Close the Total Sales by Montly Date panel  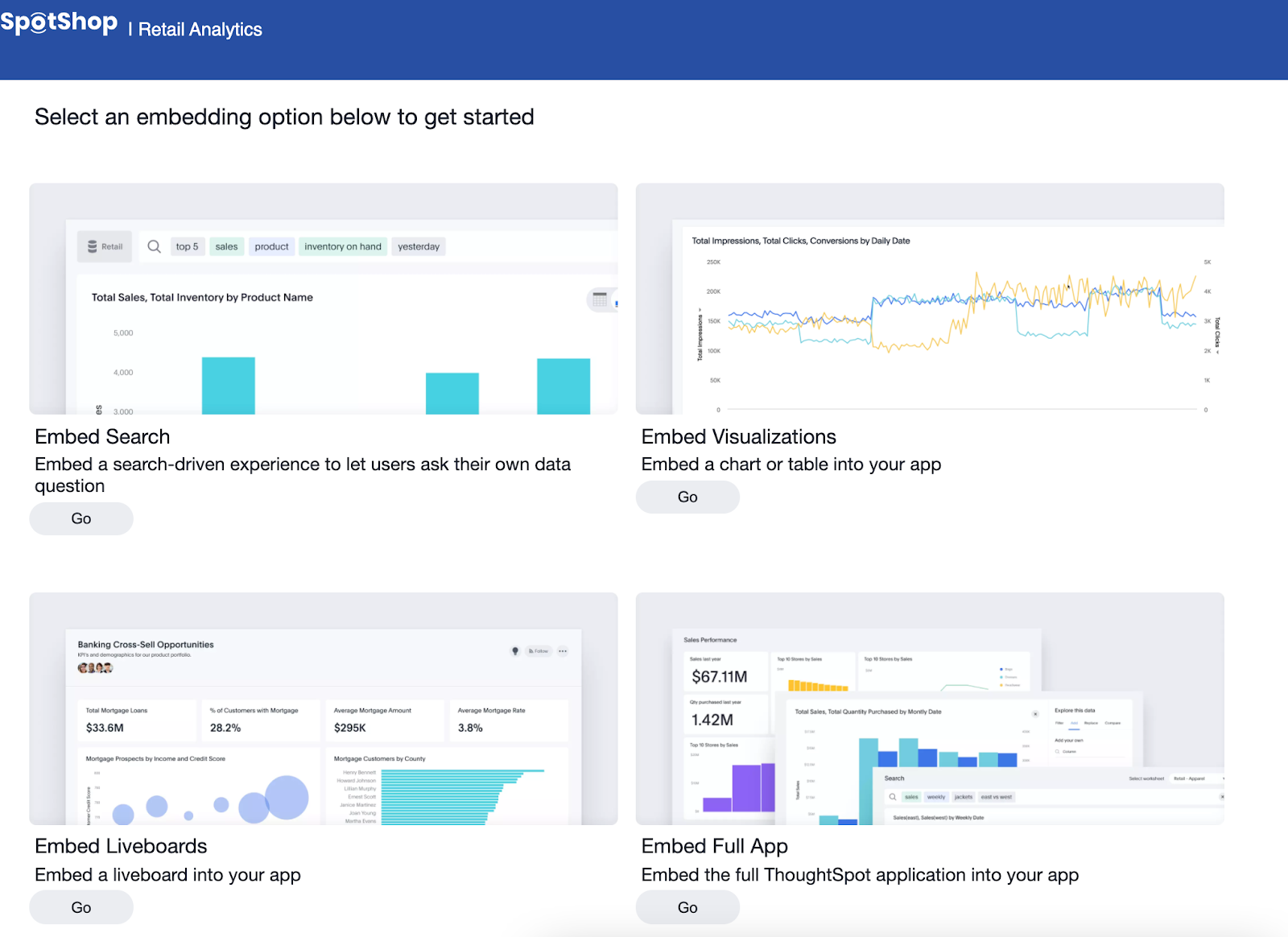point(1035,714)
